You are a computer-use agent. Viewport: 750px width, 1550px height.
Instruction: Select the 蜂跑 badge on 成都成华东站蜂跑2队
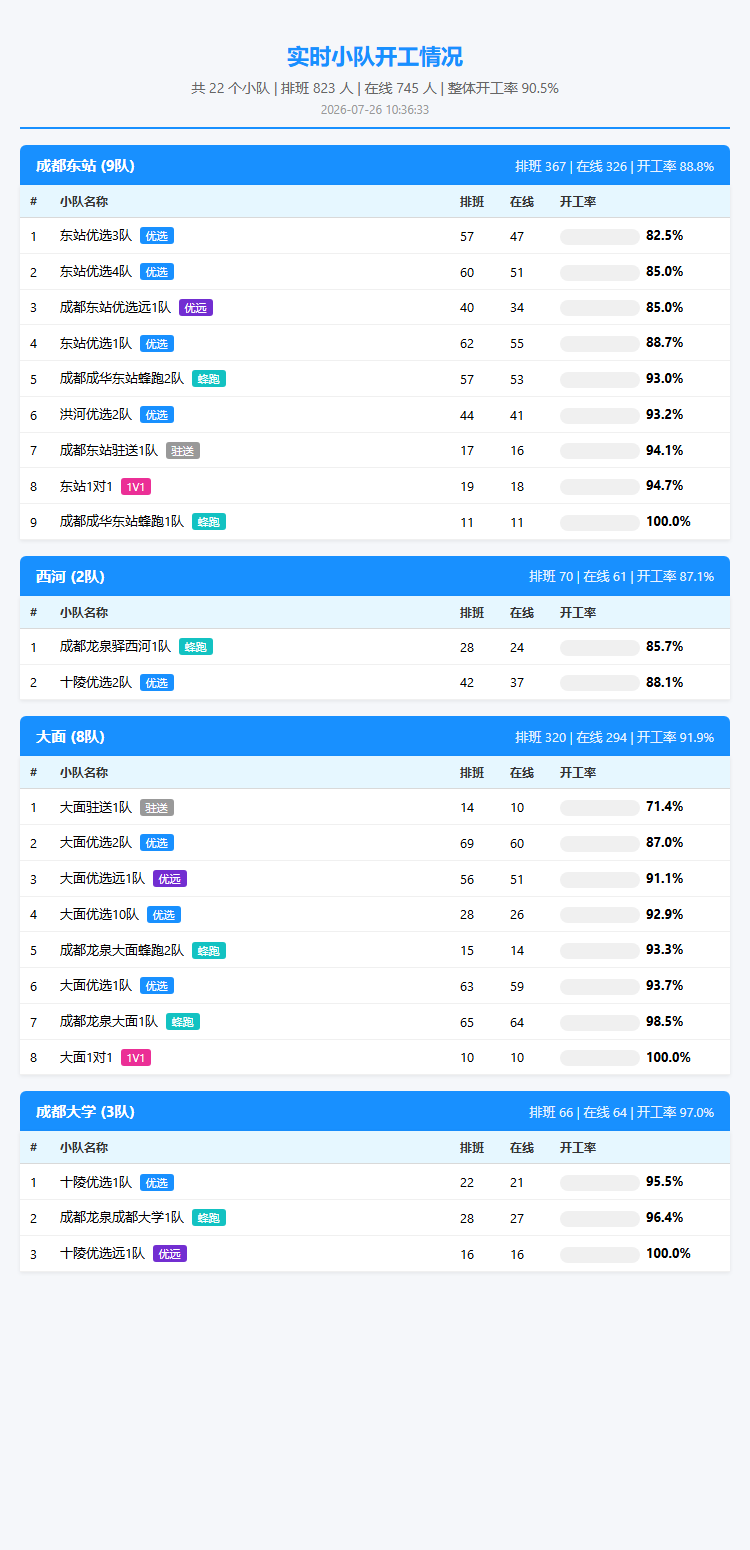[x=209, y=379]
